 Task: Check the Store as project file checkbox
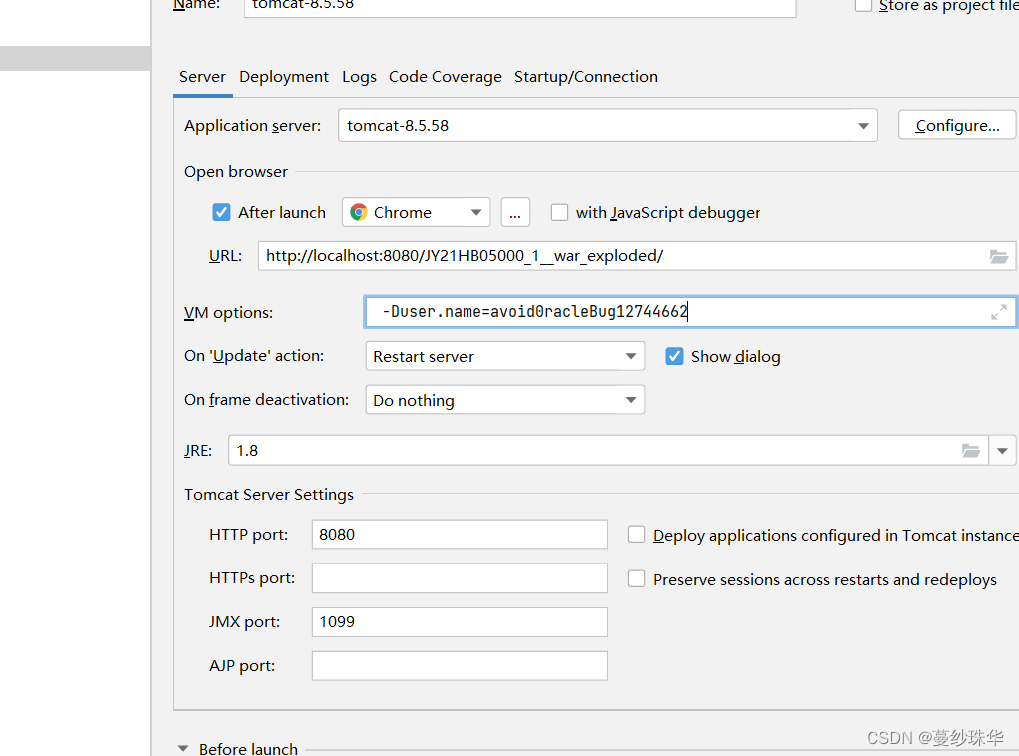[x=863, y=5]
